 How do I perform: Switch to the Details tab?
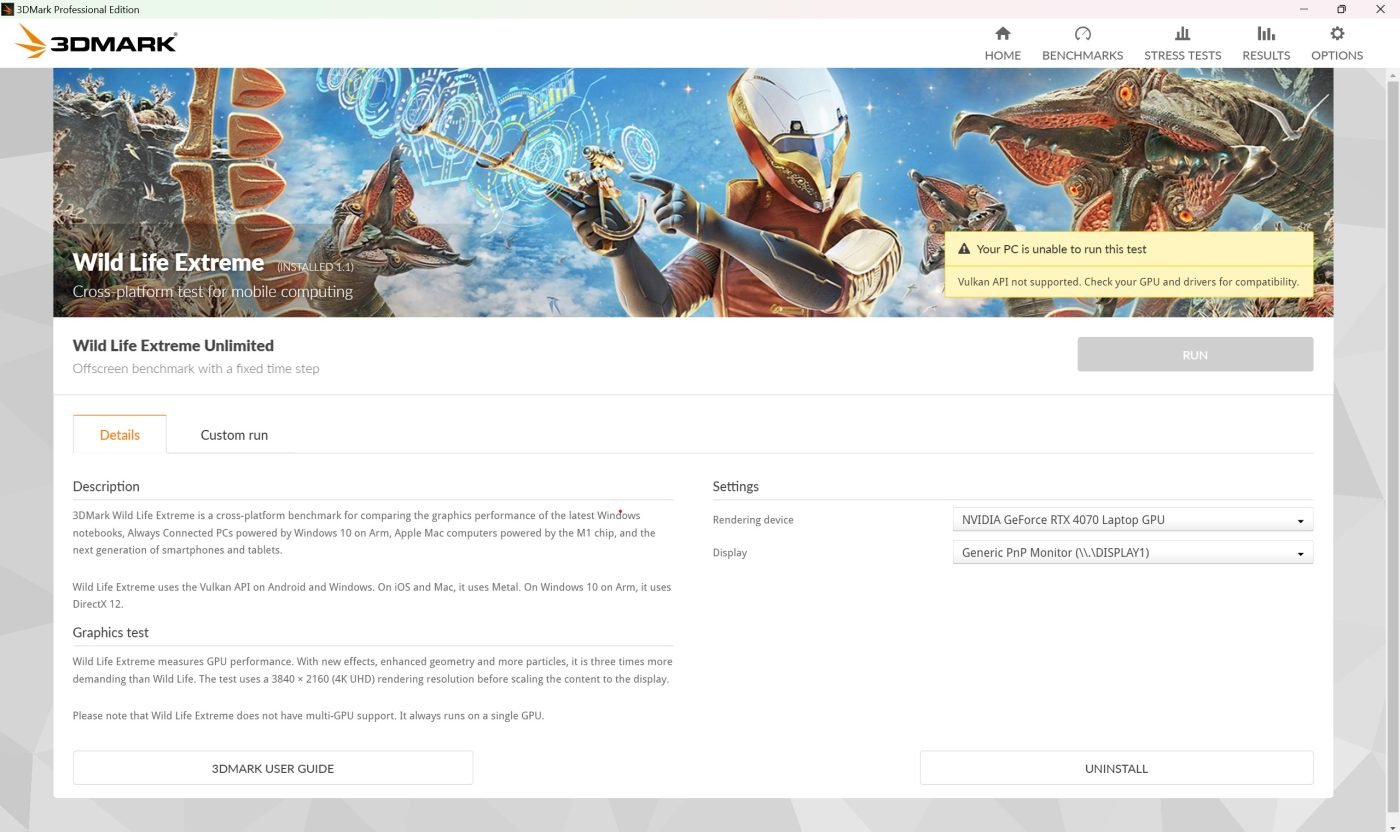(x=119, y=434)
